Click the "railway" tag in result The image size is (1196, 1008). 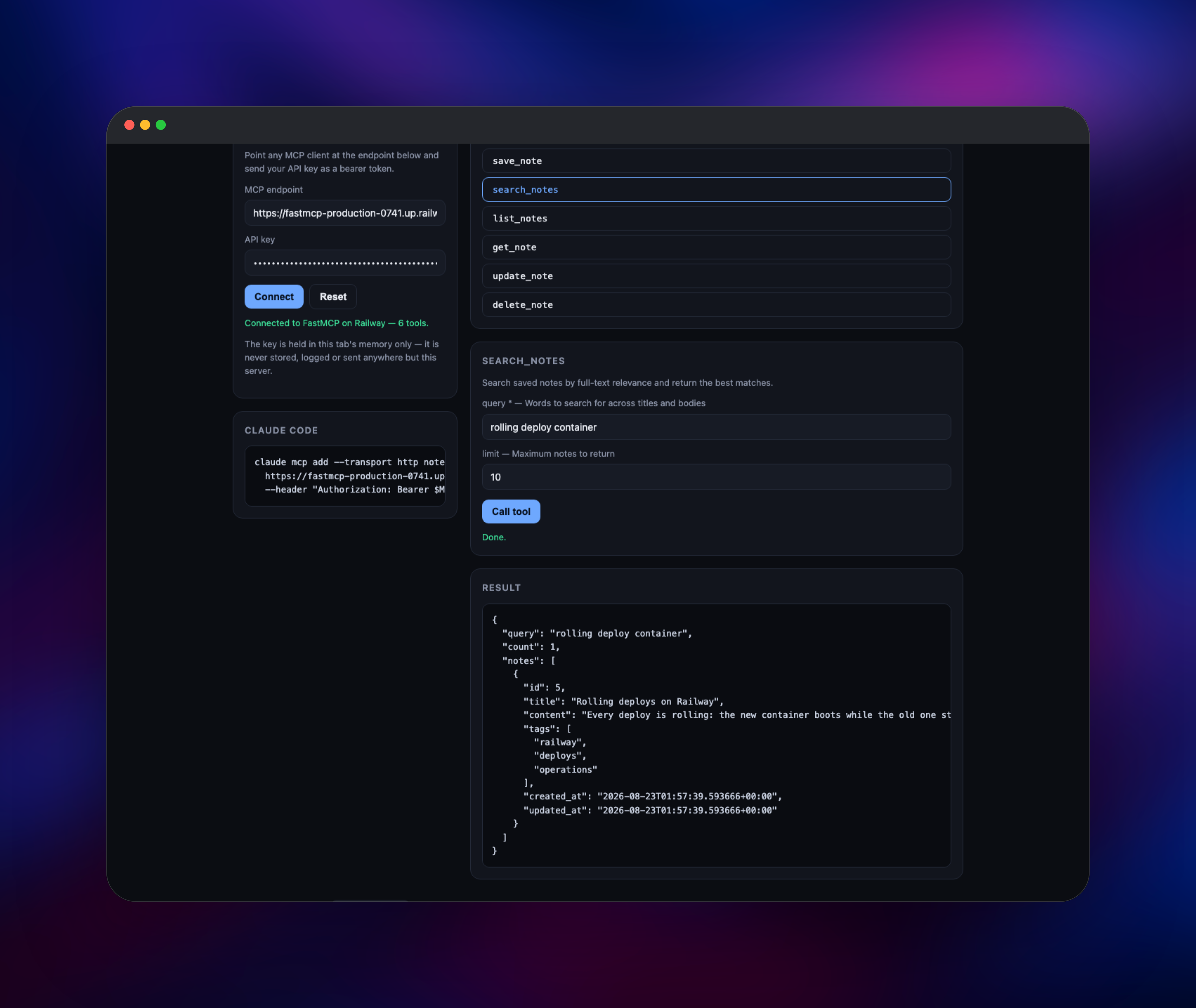click(x=560, y=742)
